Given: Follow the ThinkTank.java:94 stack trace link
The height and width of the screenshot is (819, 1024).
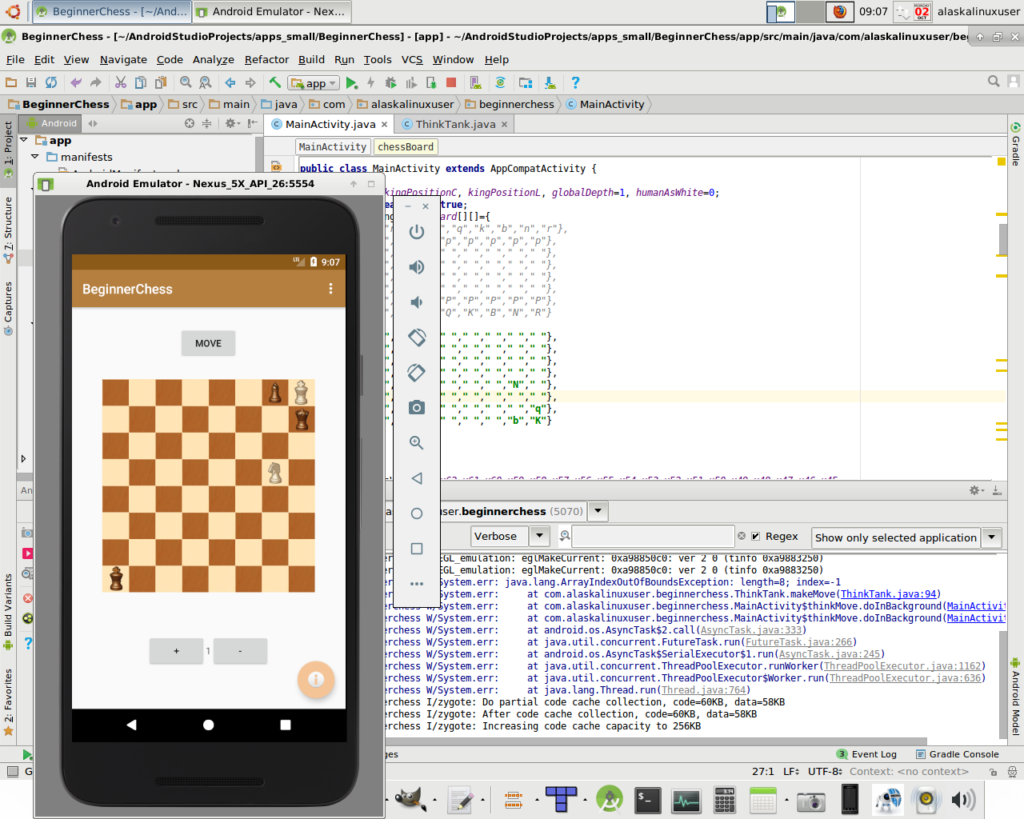Looking at the screenshot, I should pyautogui.click(x=888, y=594).
